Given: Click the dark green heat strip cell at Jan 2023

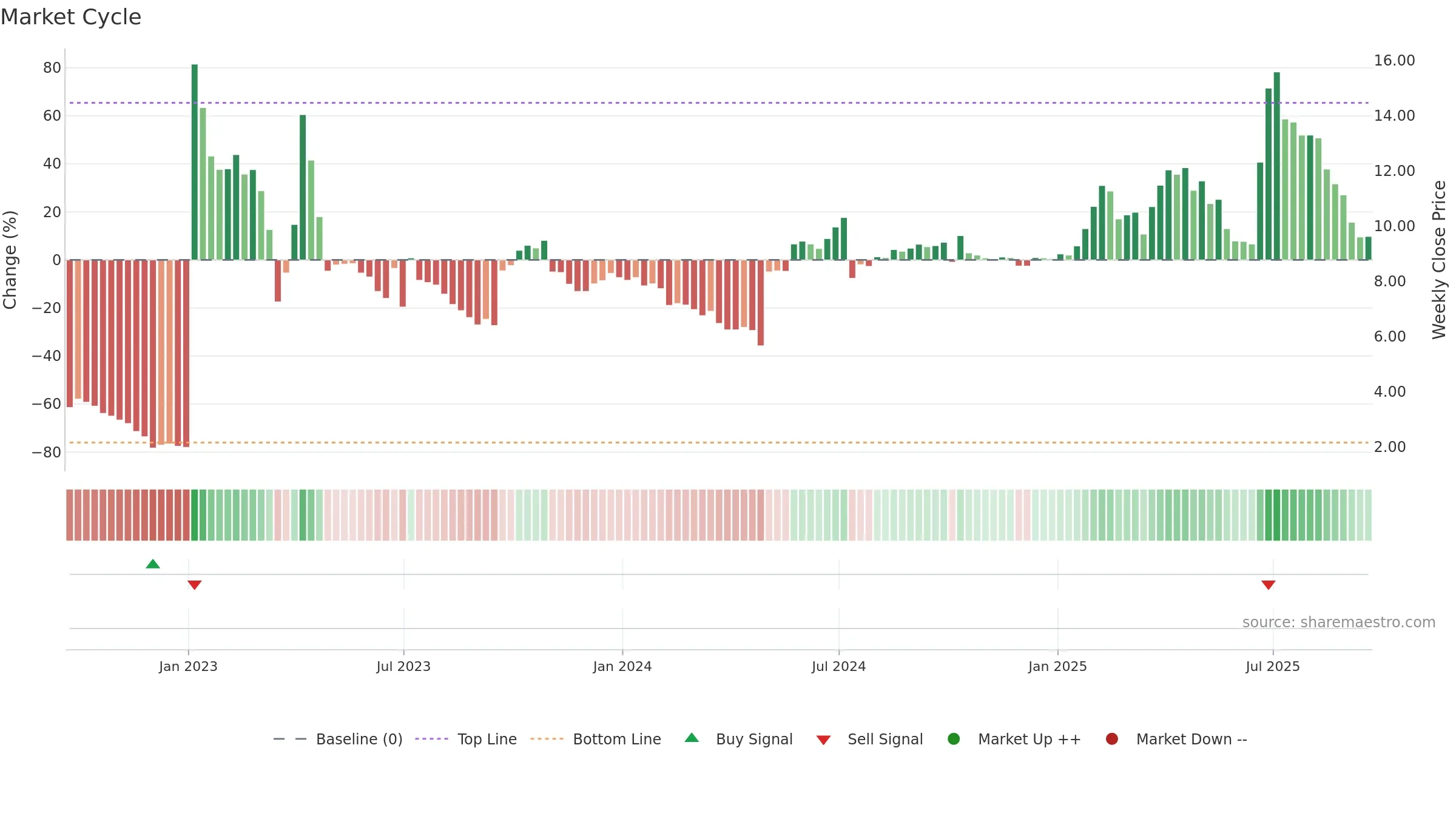Looking at the screenshot, I should tap(195, 514).
